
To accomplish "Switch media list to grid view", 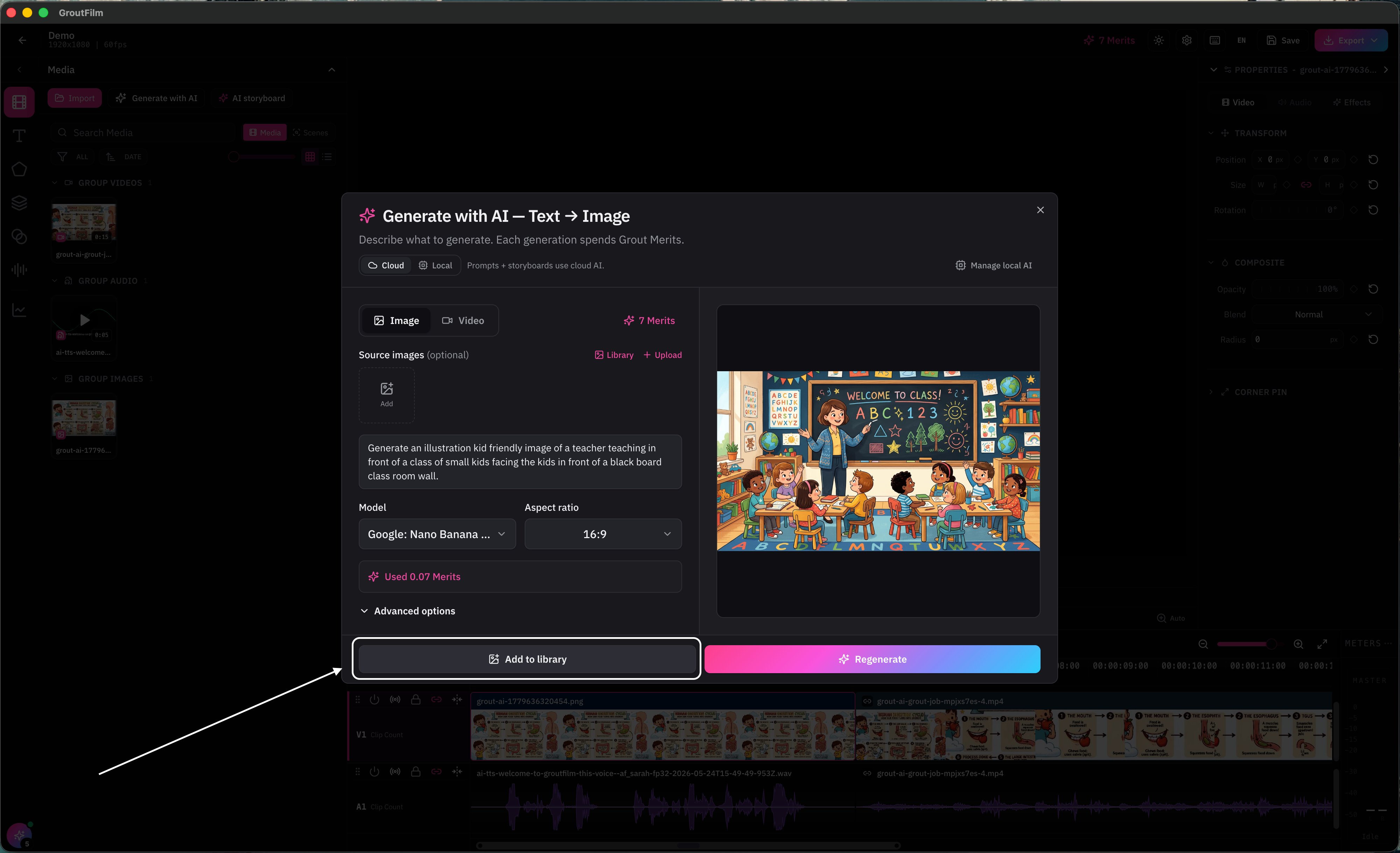I will [x=310, y=157].
